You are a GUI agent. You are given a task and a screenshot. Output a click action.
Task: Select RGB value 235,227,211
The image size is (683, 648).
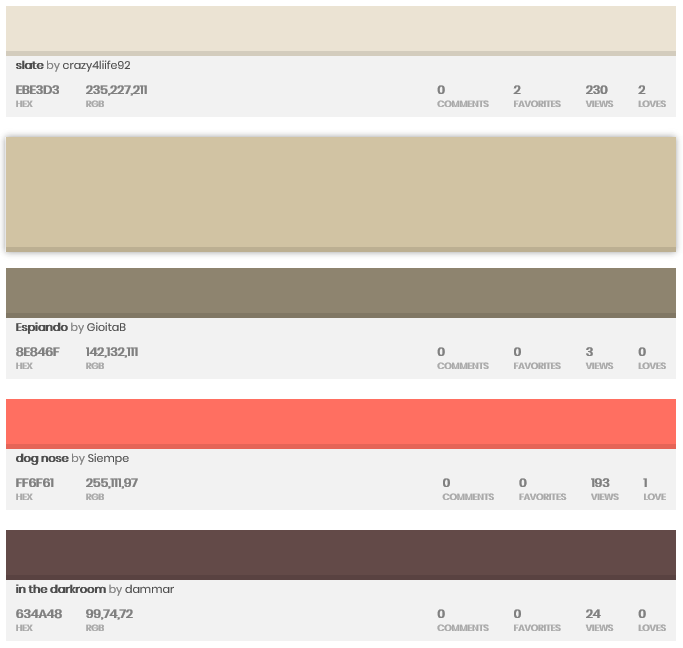pyautogui.click(x=116, y=90)
